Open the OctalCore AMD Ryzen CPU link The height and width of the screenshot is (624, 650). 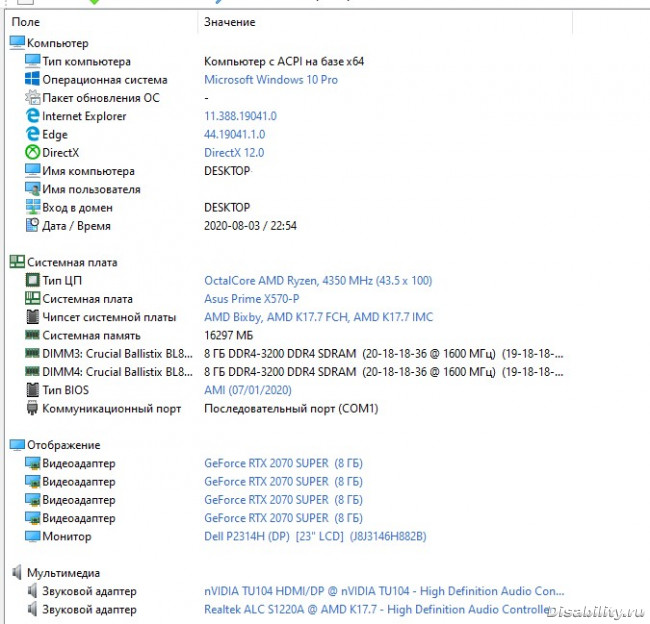coord(318,281)
